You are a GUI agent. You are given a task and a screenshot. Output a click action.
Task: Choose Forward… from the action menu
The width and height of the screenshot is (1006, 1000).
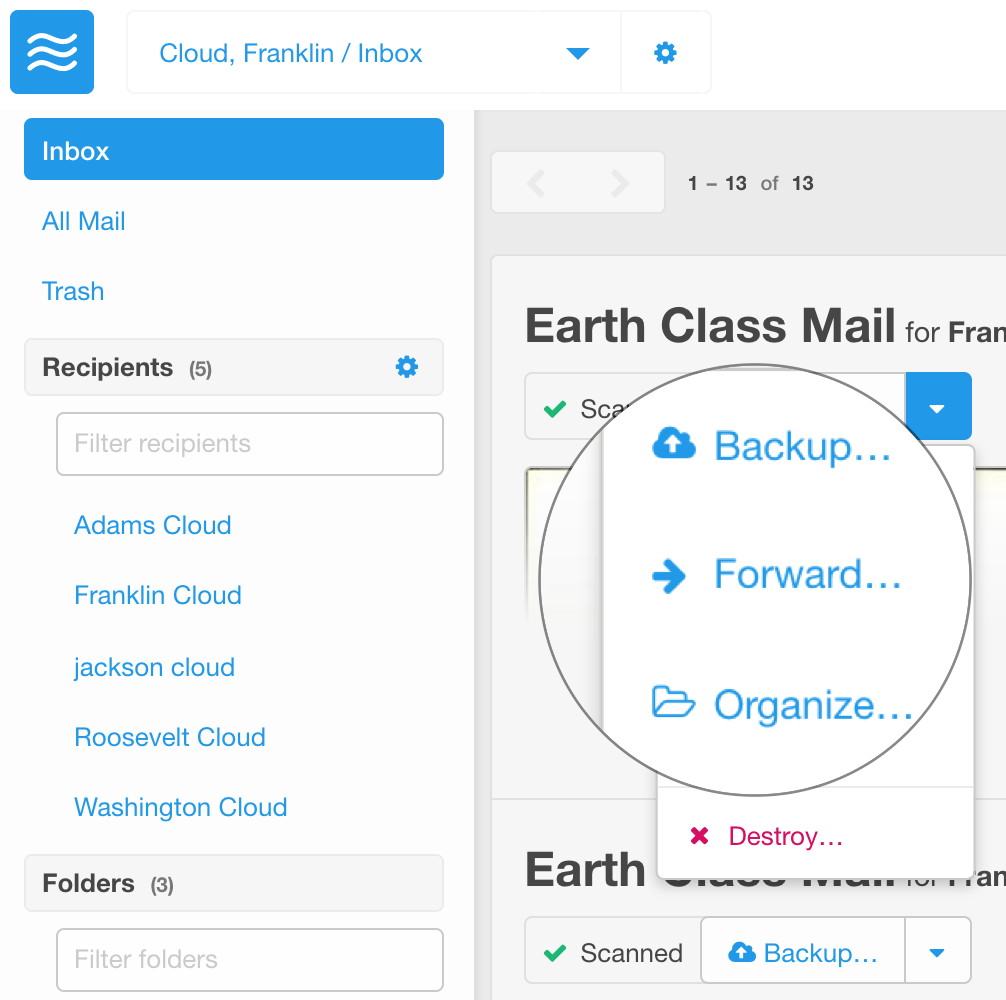coord(776,574)
